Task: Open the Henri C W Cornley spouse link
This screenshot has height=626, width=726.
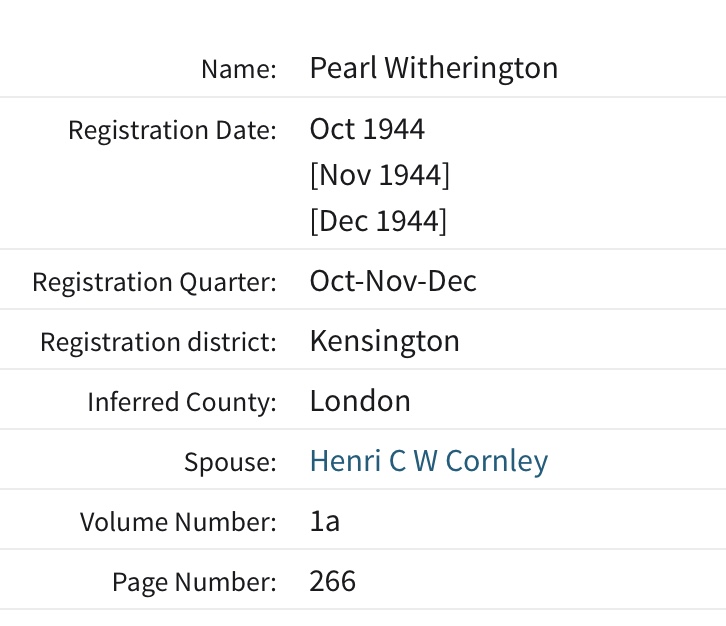Action: 428,461
